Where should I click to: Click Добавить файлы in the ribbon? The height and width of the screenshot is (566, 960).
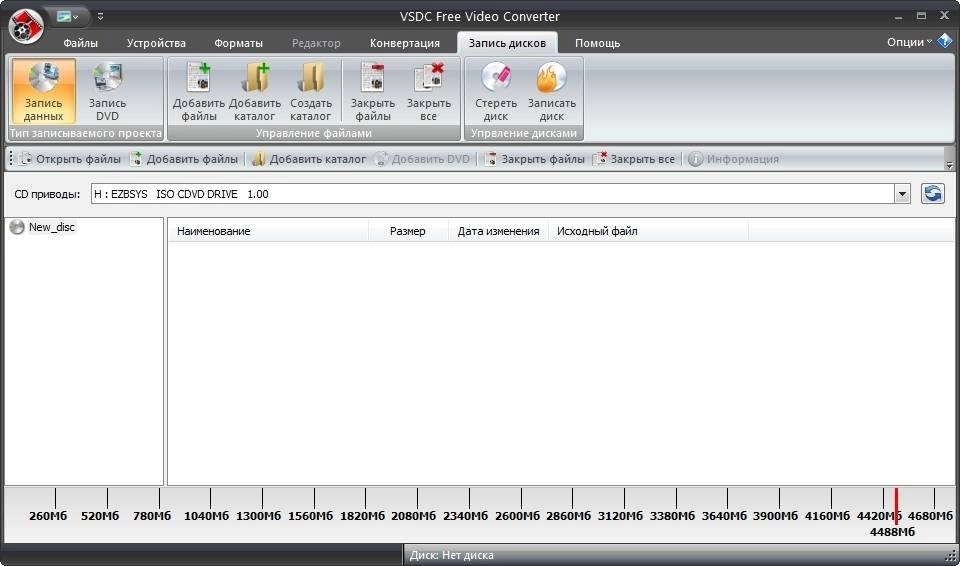click(x=199, y=91)
